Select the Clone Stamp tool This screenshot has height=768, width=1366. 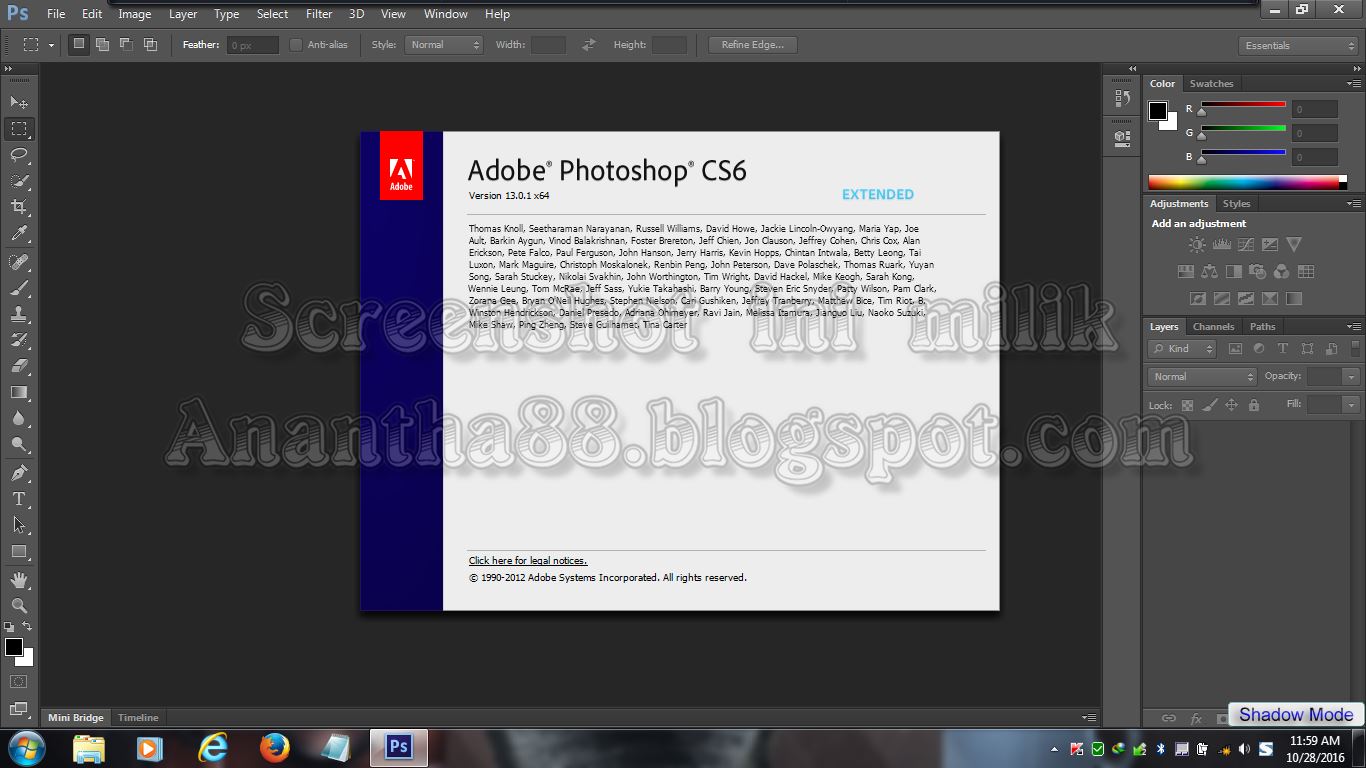(x=19, y=314)
